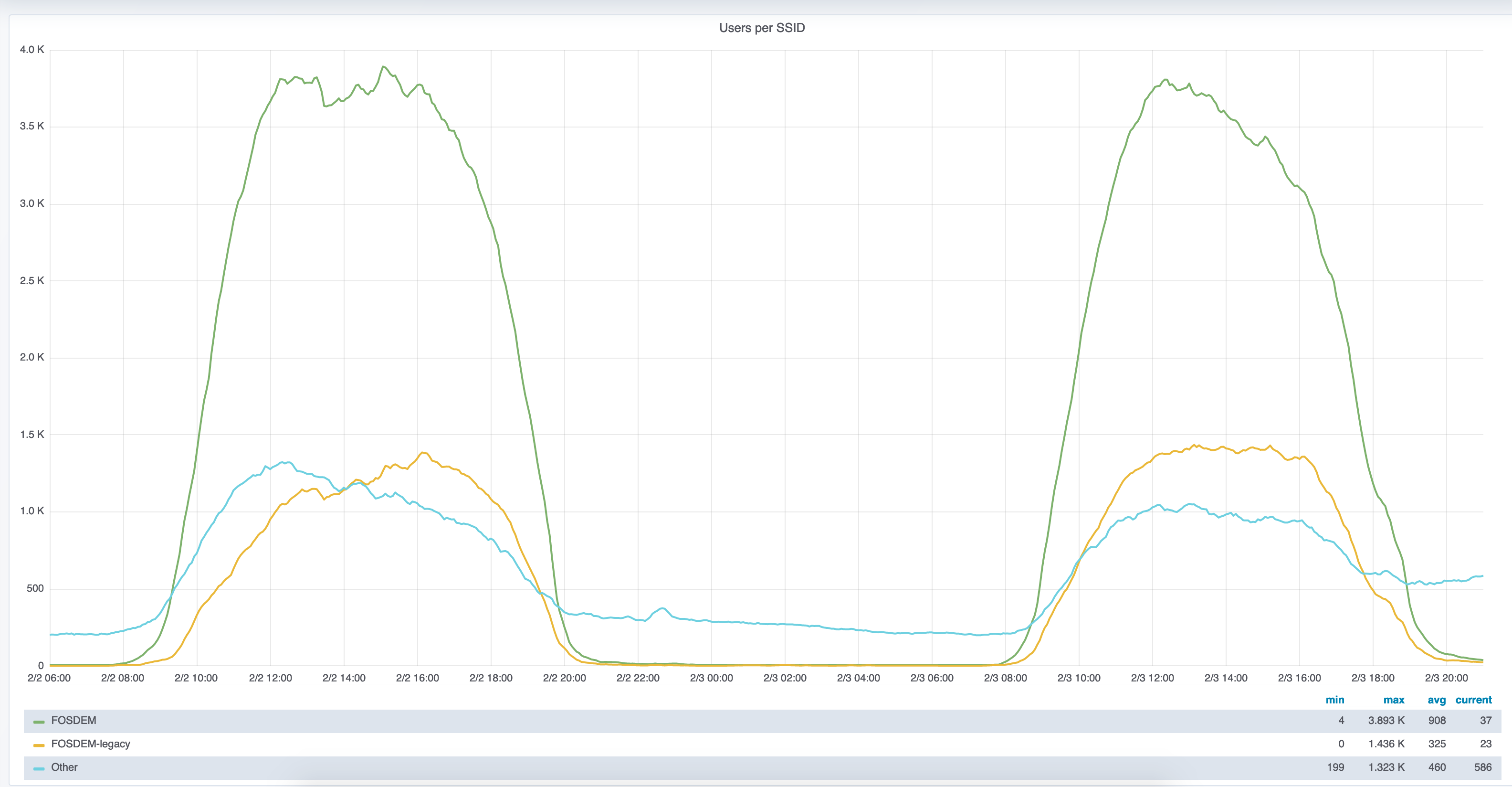Click the green FOSDEM legend color swatch
The width and height of the screenshot is (1512, 787).
(39, 721)
